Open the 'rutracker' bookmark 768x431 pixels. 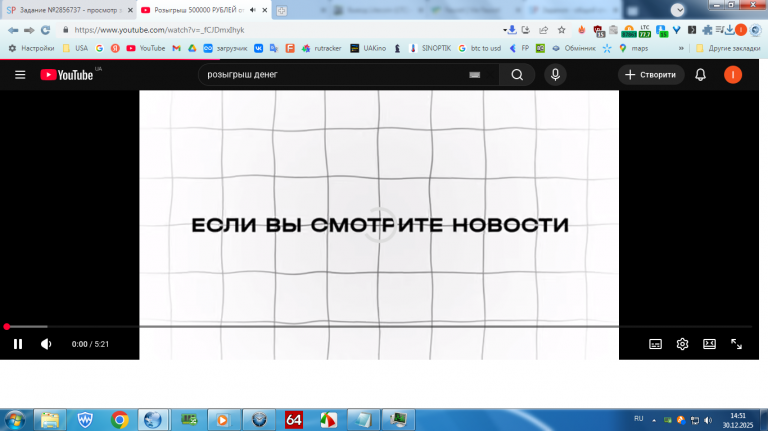pos(321,48)
